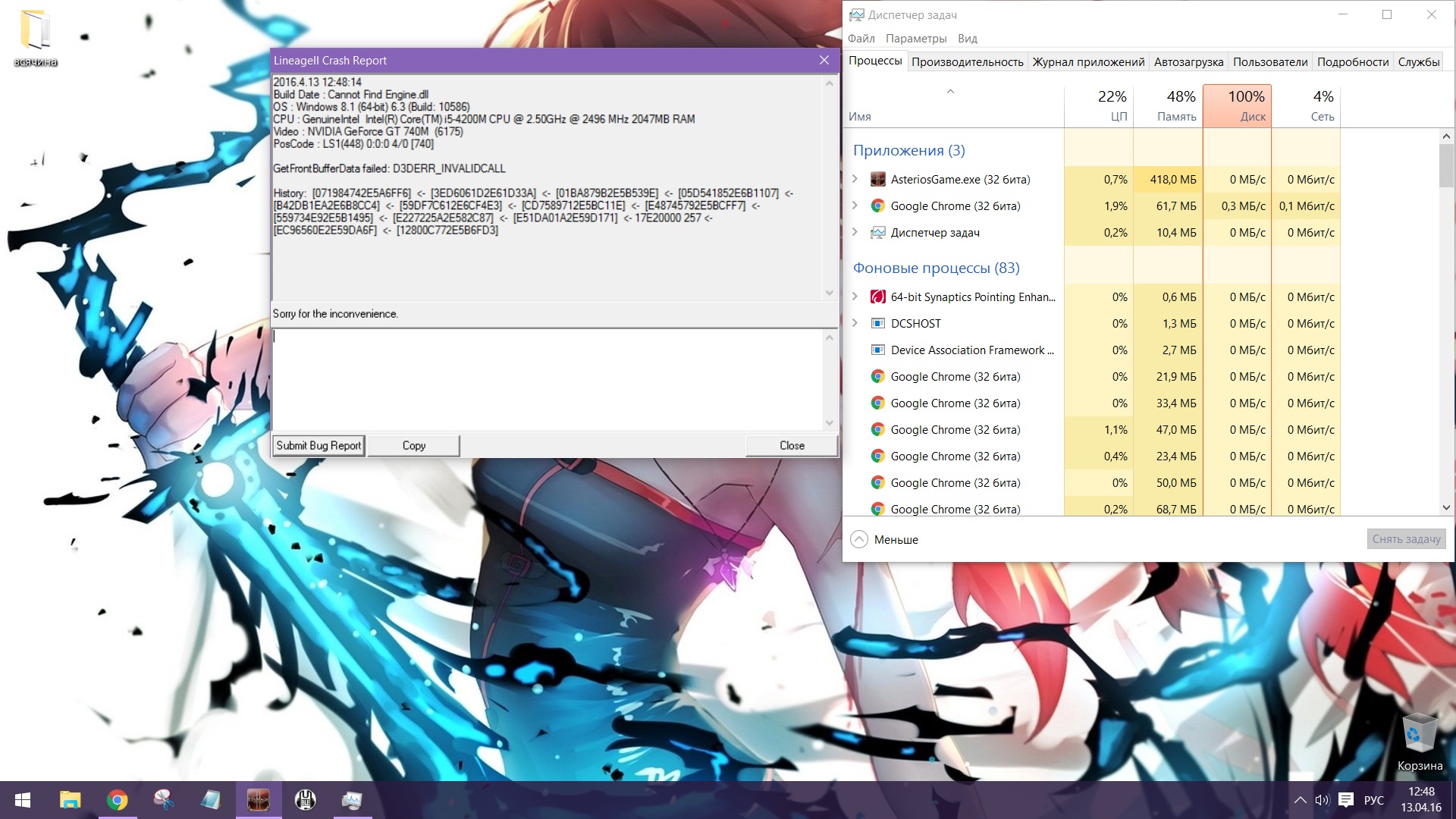Screen dimensions: 1456x819
Task: Open the clock and calendar flyout
Action: [1421, 800]
